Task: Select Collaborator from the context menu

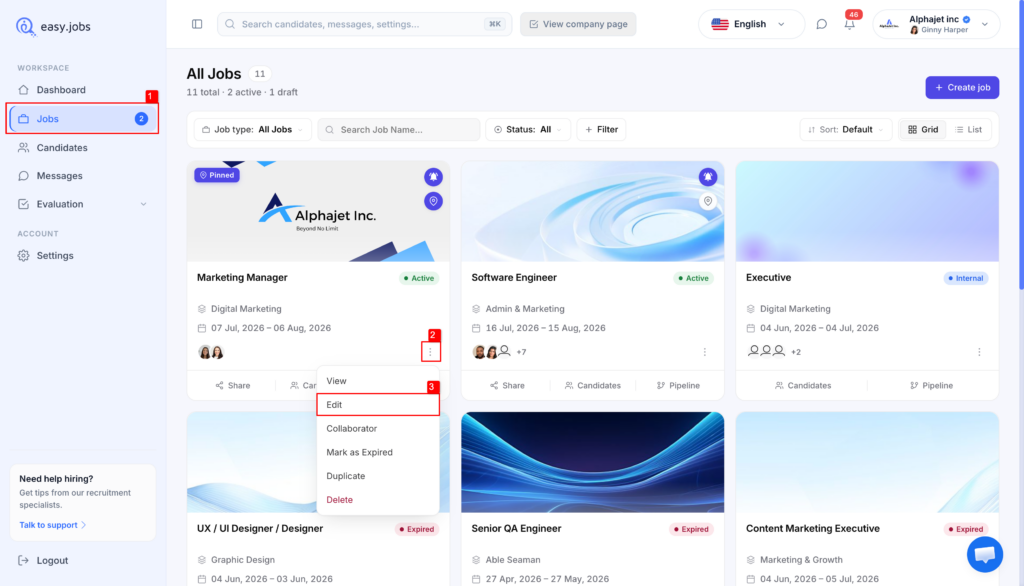Action: click(x=378, y=429)
